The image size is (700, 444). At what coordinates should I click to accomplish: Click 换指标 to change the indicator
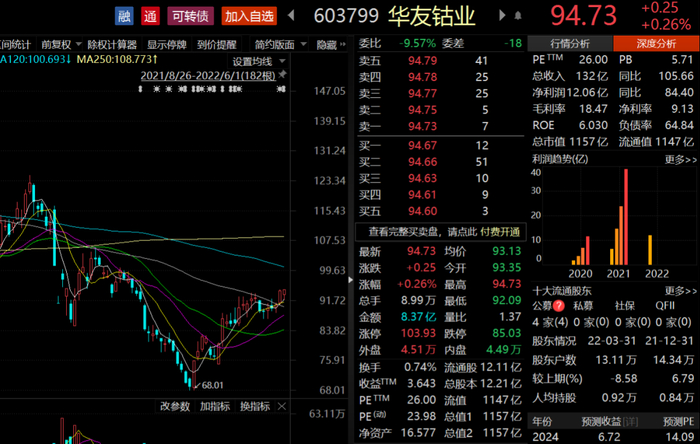pos(254,407)
